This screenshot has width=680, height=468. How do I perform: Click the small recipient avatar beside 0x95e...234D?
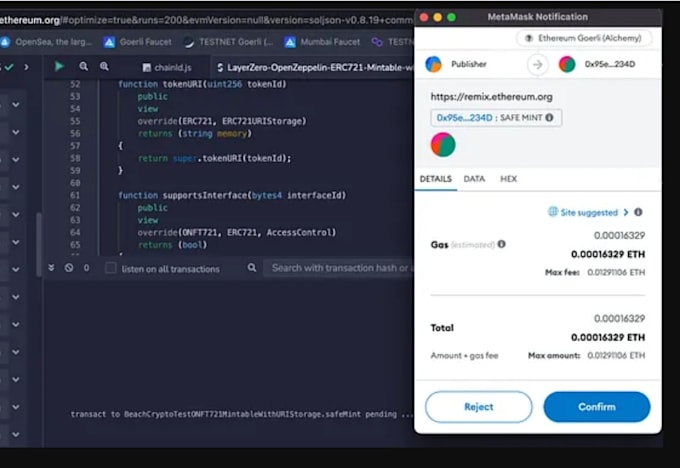coord(567,64)
